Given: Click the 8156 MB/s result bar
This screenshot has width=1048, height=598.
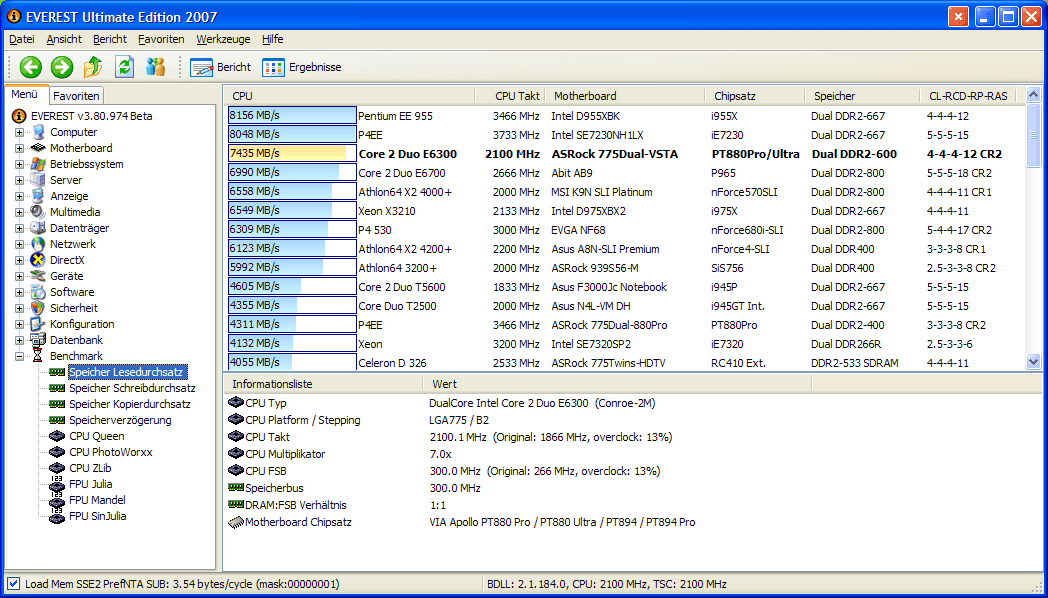Looking at the screenshot, I should tap(292, 116).
